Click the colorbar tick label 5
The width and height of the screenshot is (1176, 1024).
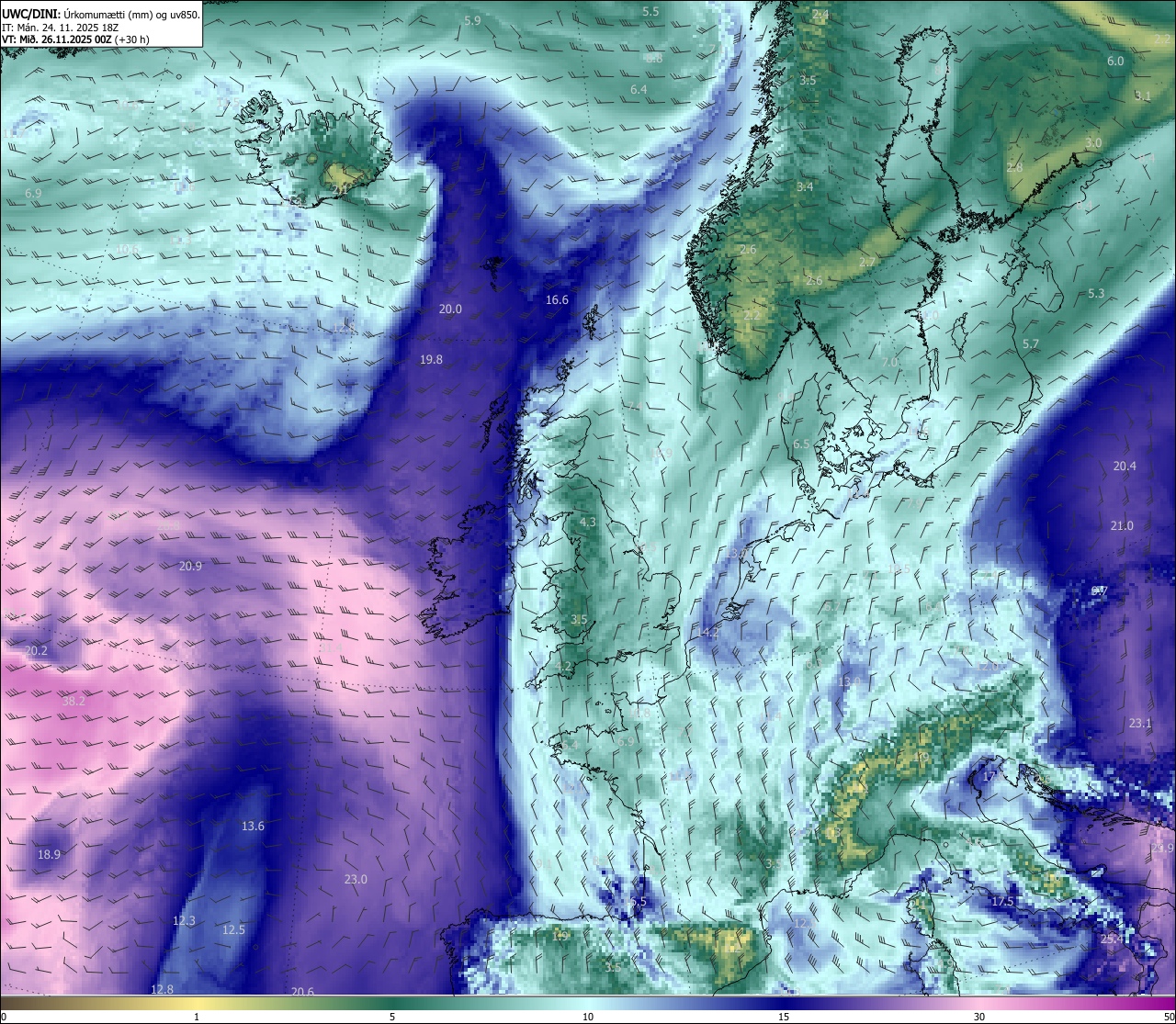pyautogui.click(x=392, y=1017)
